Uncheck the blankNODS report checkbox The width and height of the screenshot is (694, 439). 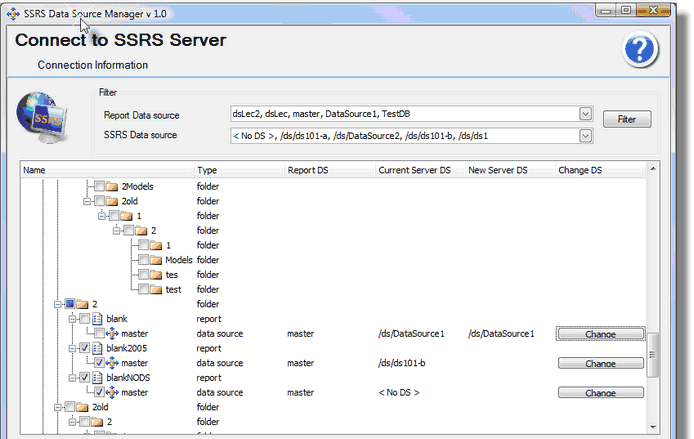85,377
